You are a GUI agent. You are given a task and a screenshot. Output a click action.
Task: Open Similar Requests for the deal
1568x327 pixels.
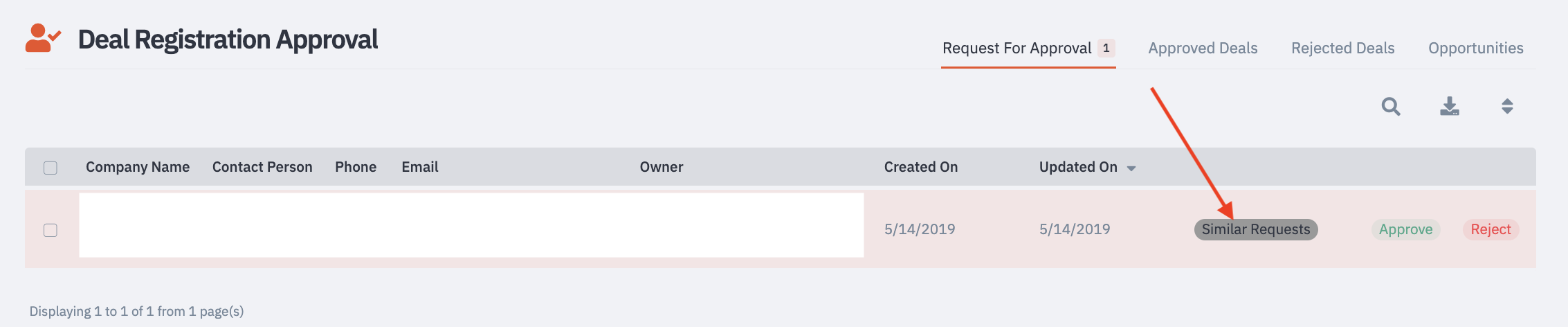1256,229
